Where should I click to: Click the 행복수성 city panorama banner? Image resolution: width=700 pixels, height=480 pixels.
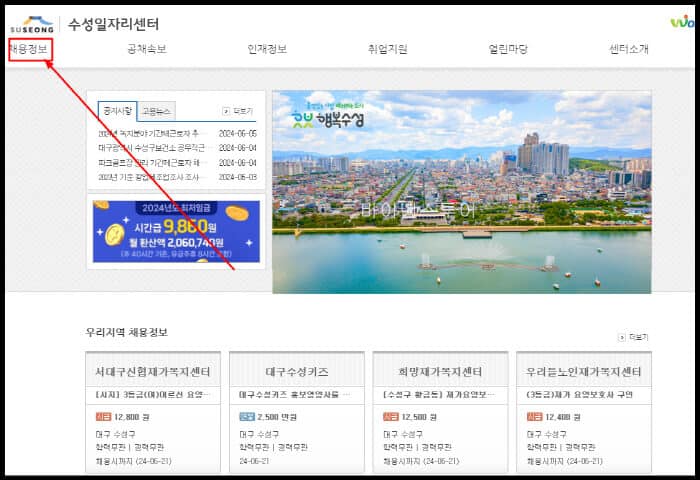(x=462, y=192)
